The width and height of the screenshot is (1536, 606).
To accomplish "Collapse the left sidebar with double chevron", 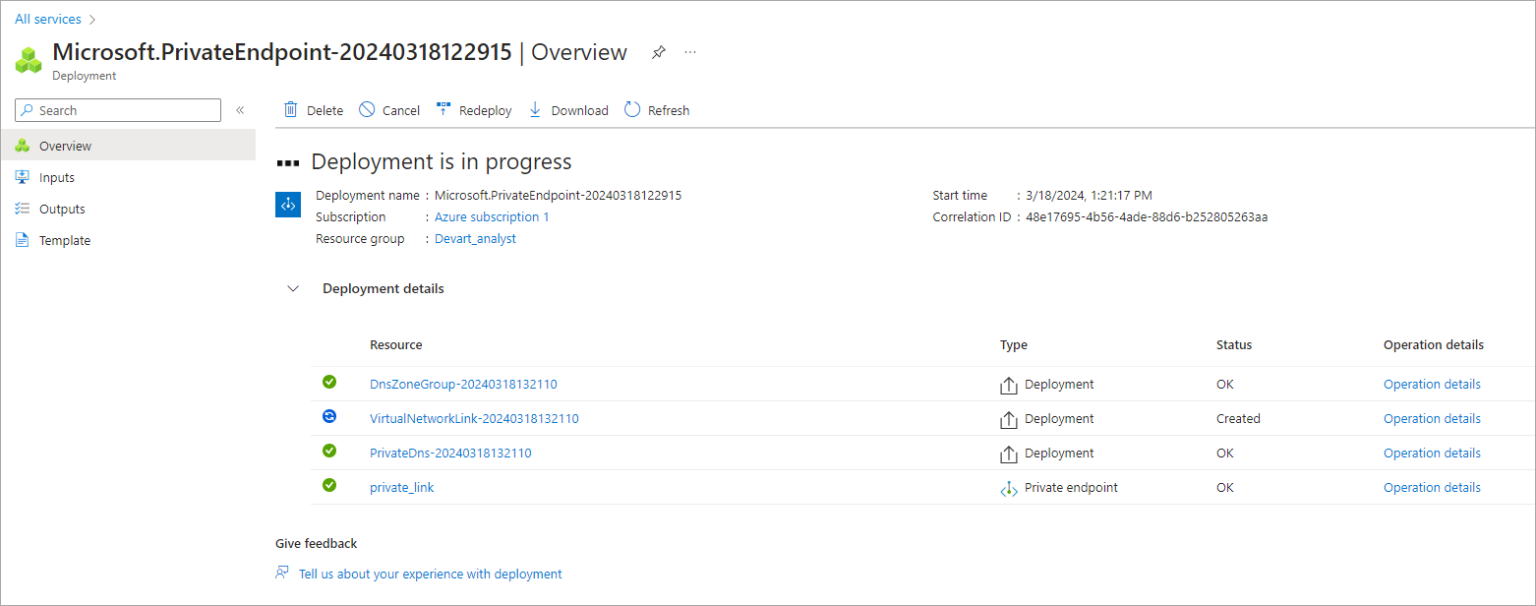I will (240, 110).
